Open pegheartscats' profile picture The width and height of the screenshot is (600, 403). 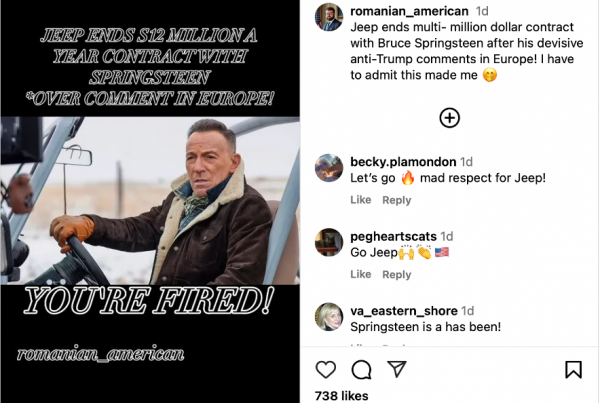point(329,242)
